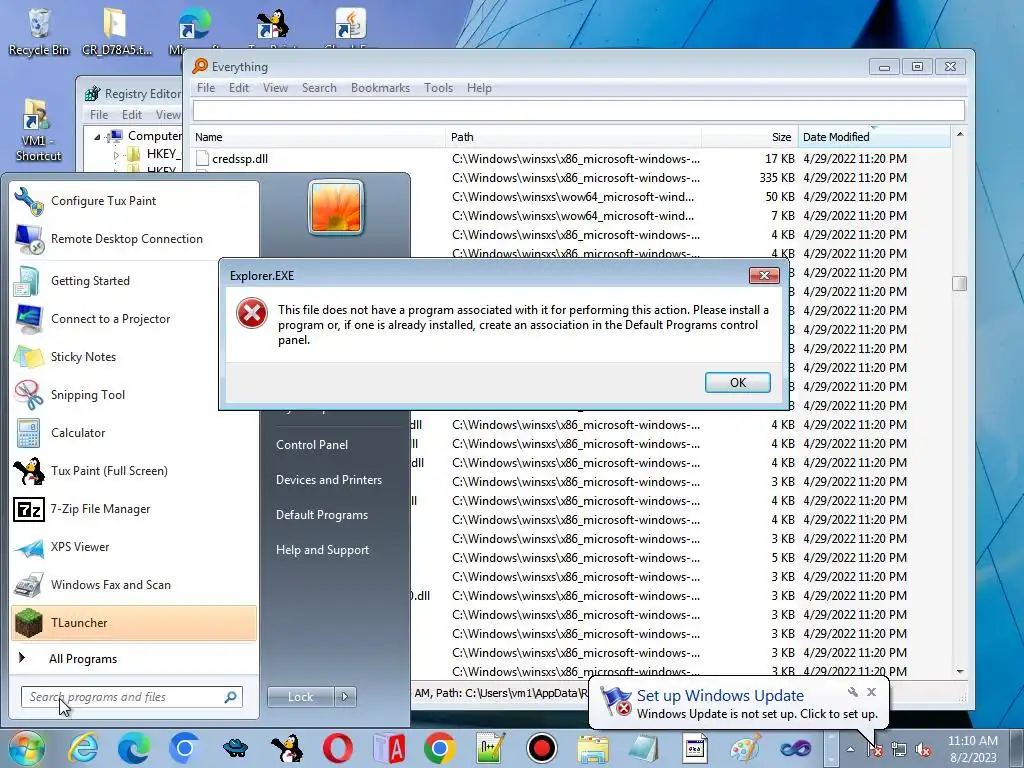Launch TLauncher from Start menu

click(x=134, y=622)
